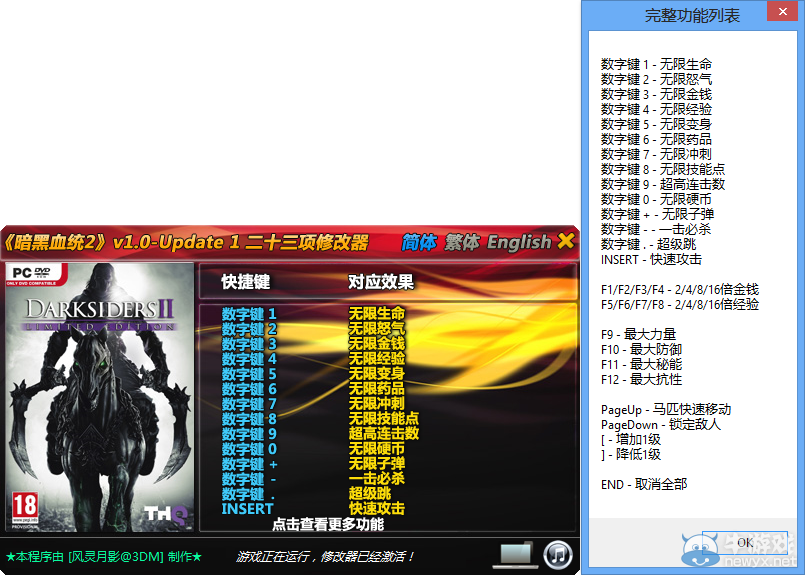Click [ - 增加1级 line
Screen dimensions: 805x575
click(631, 439)
